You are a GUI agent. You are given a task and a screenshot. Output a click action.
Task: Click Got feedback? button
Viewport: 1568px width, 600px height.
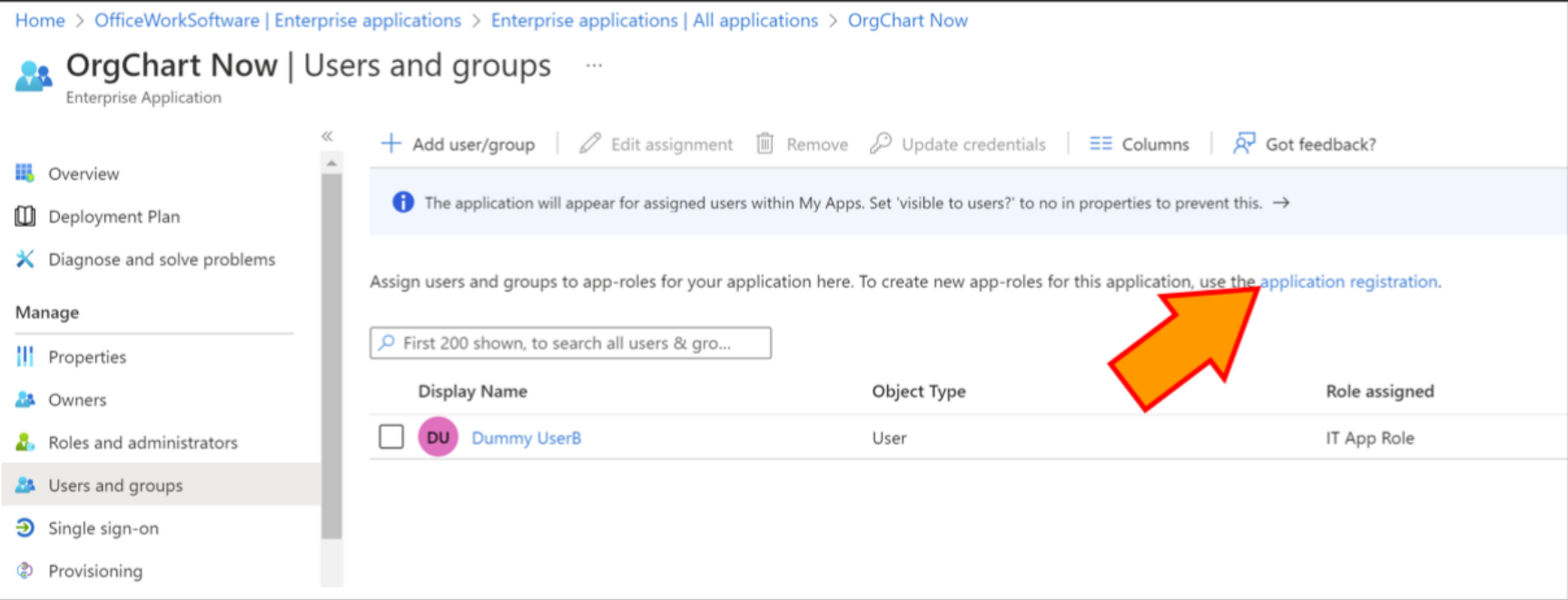click(1304, 143)
